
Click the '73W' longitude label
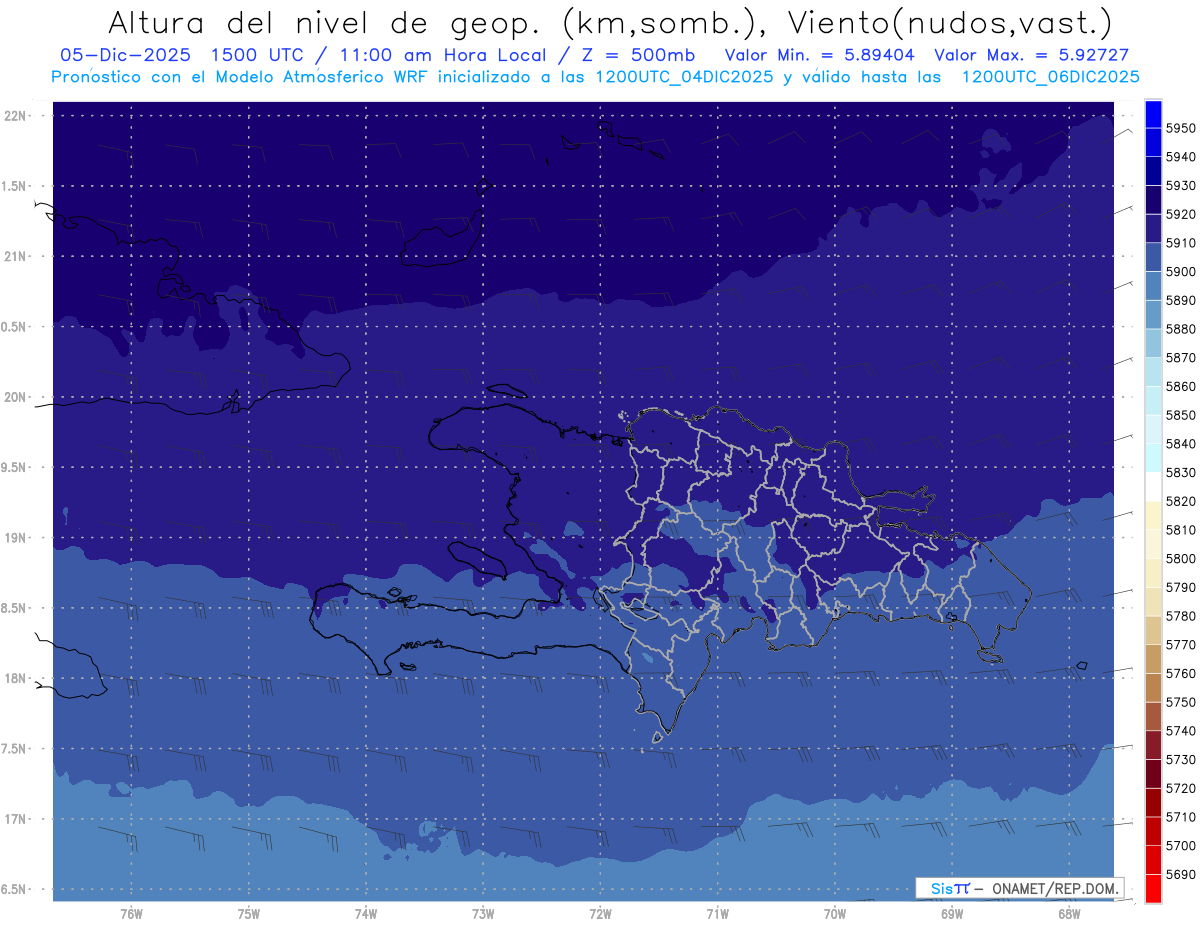[483, 914]
